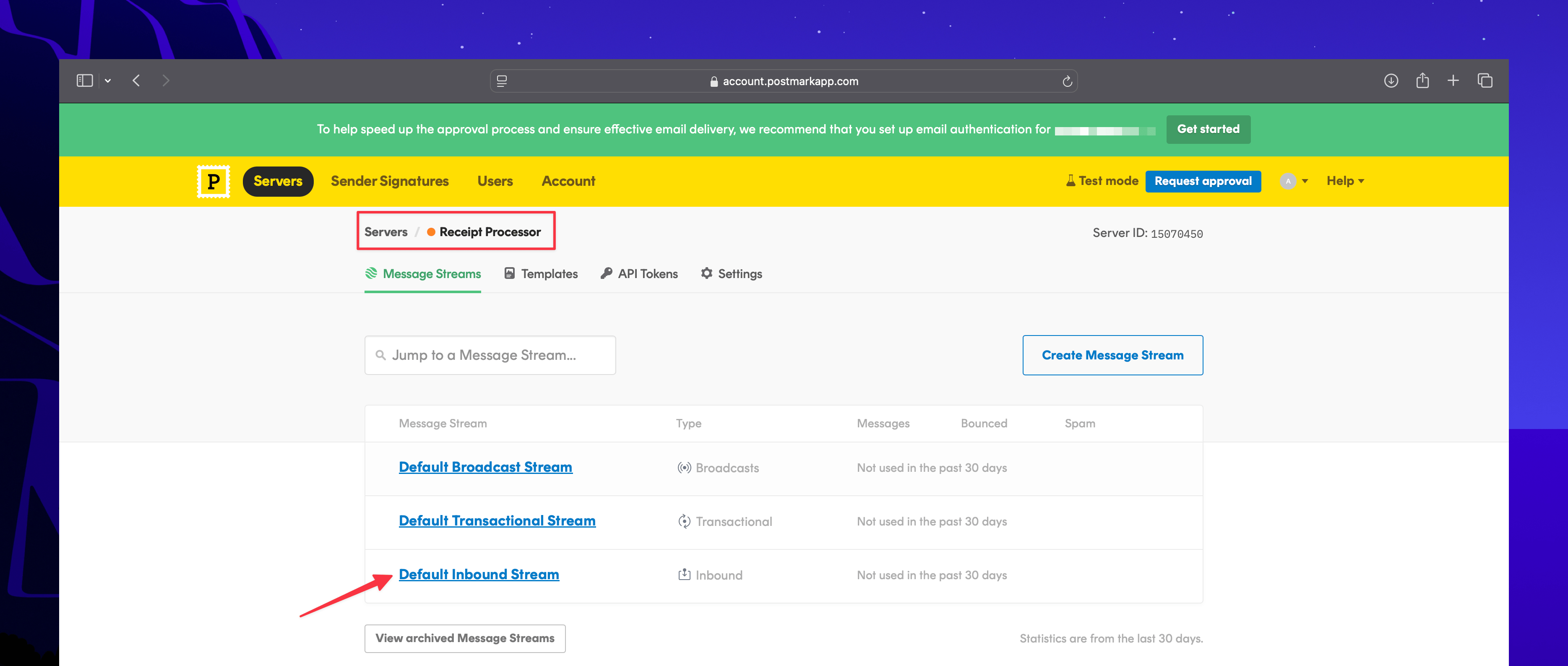Open the sidebar options chevron
1568x666 pixels.
(108, 81)
